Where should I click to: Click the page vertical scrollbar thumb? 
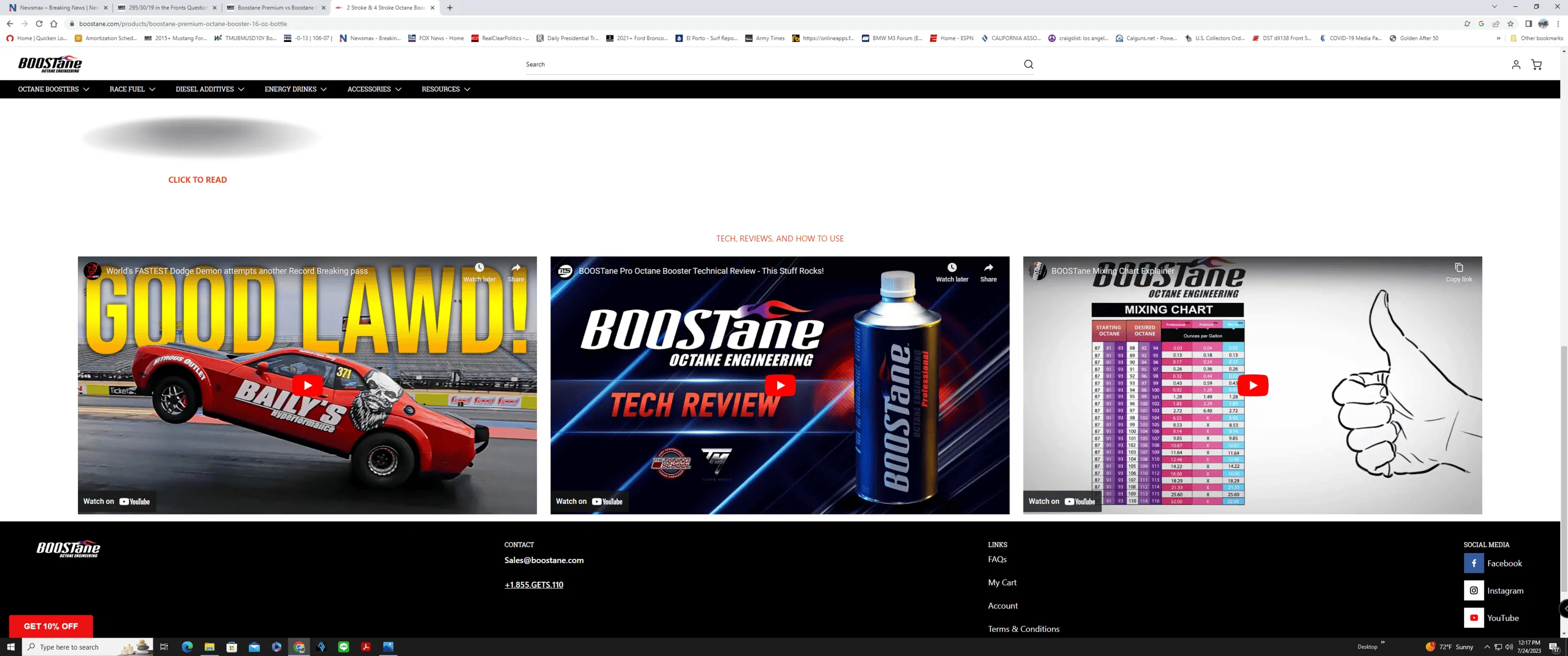click(1563, 468)
